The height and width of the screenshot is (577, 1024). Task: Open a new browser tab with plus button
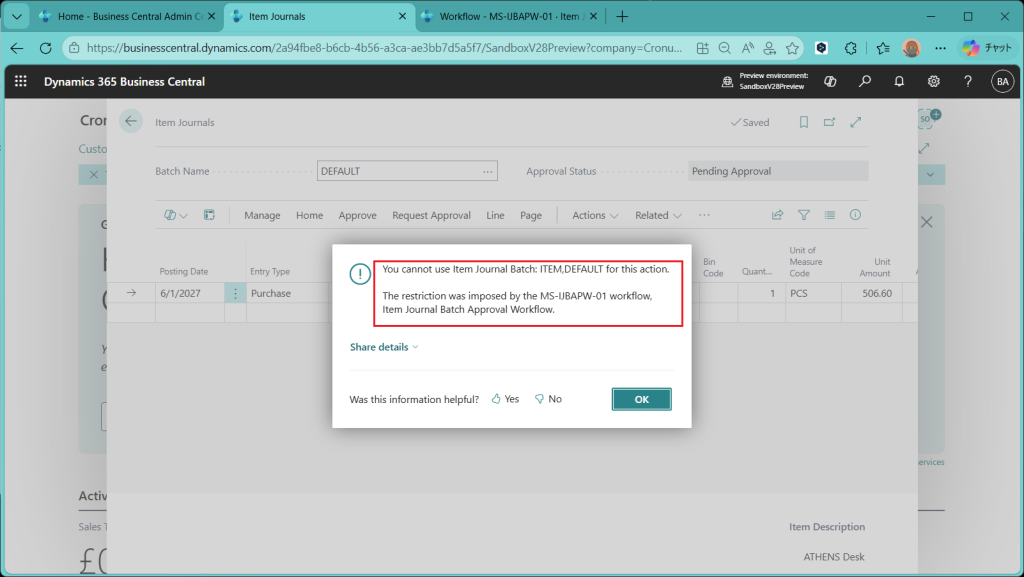[622, 16]
